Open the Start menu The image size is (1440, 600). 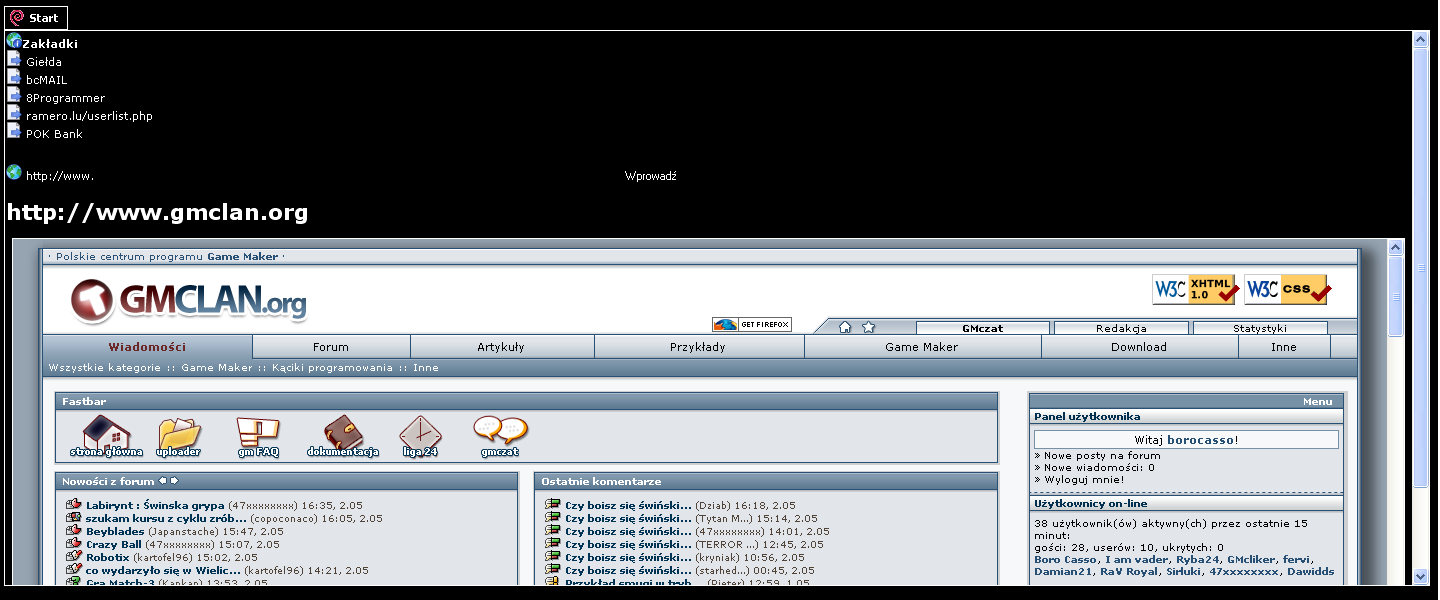pos(38,17)
